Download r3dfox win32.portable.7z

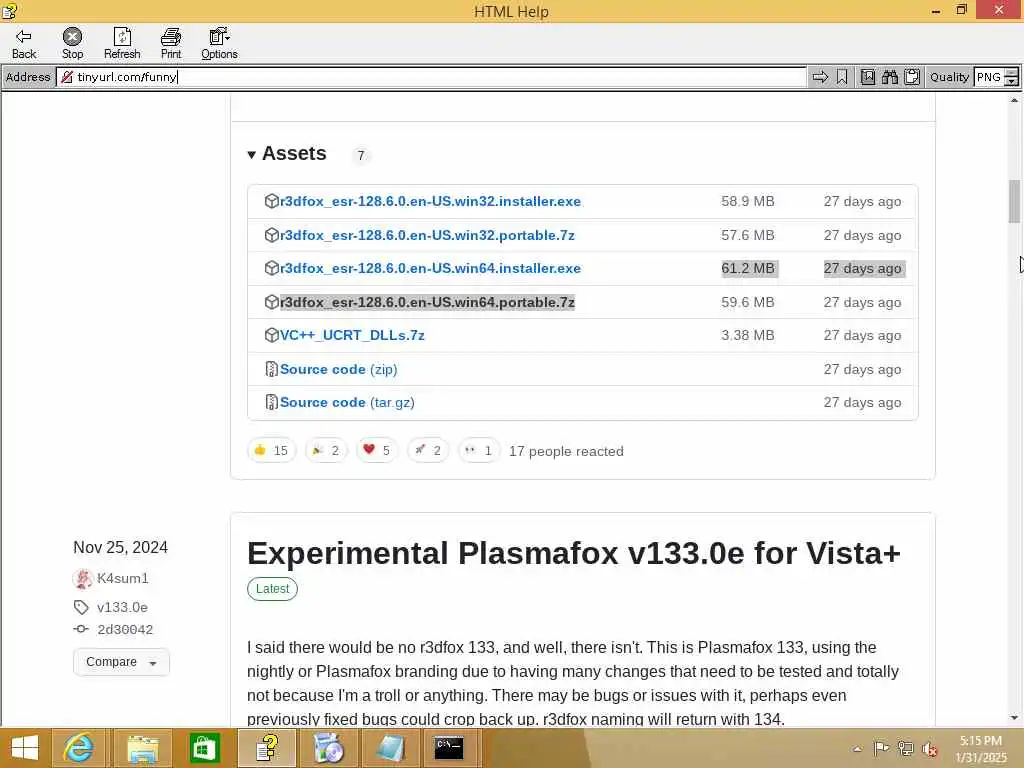(x=427, y=235)
